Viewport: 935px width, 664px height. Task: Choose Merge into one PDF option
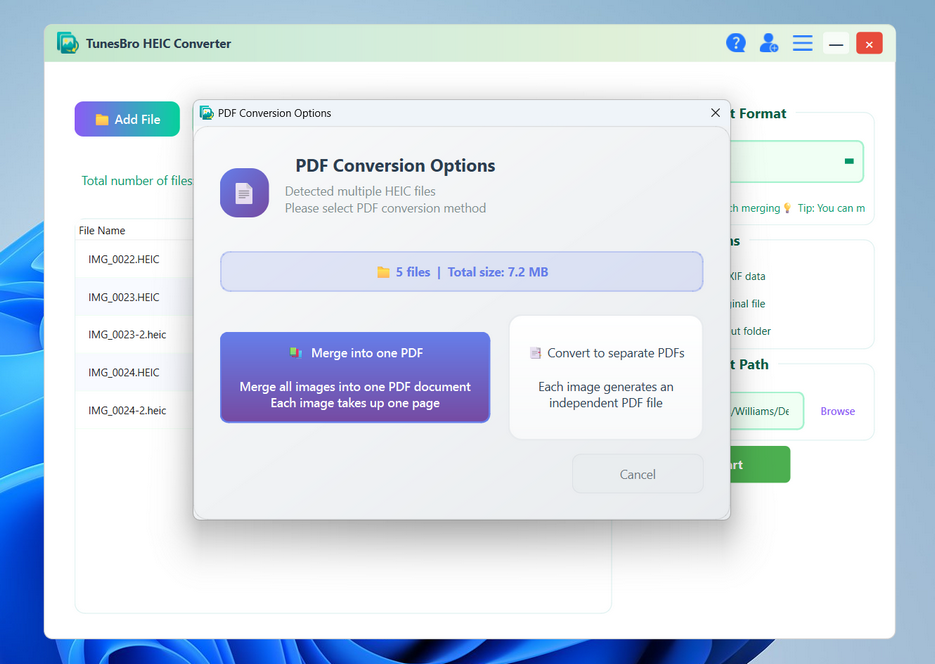click(355, 377)
